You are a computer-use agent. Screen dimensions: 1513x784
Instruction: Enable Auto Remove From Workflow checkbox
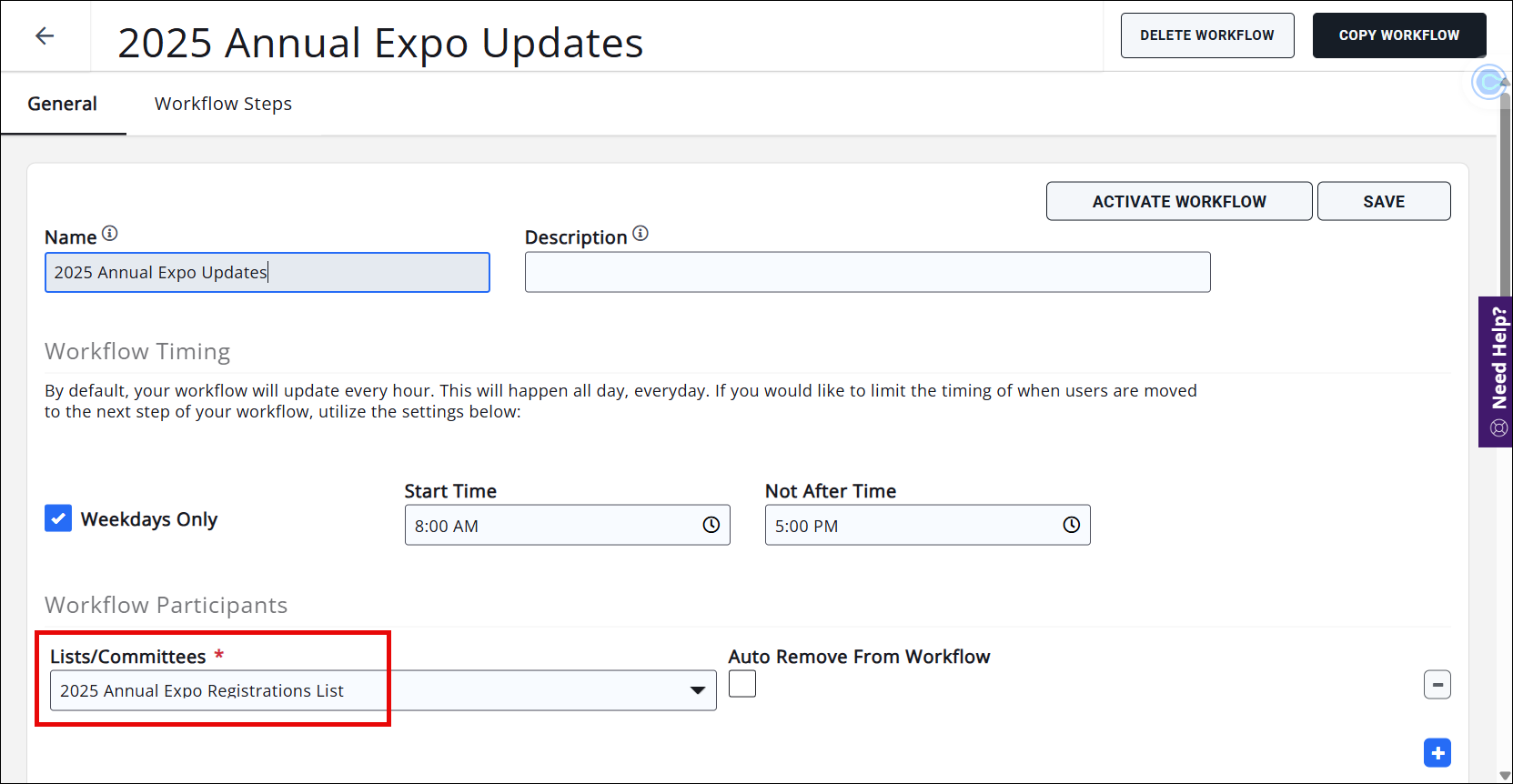742,684
